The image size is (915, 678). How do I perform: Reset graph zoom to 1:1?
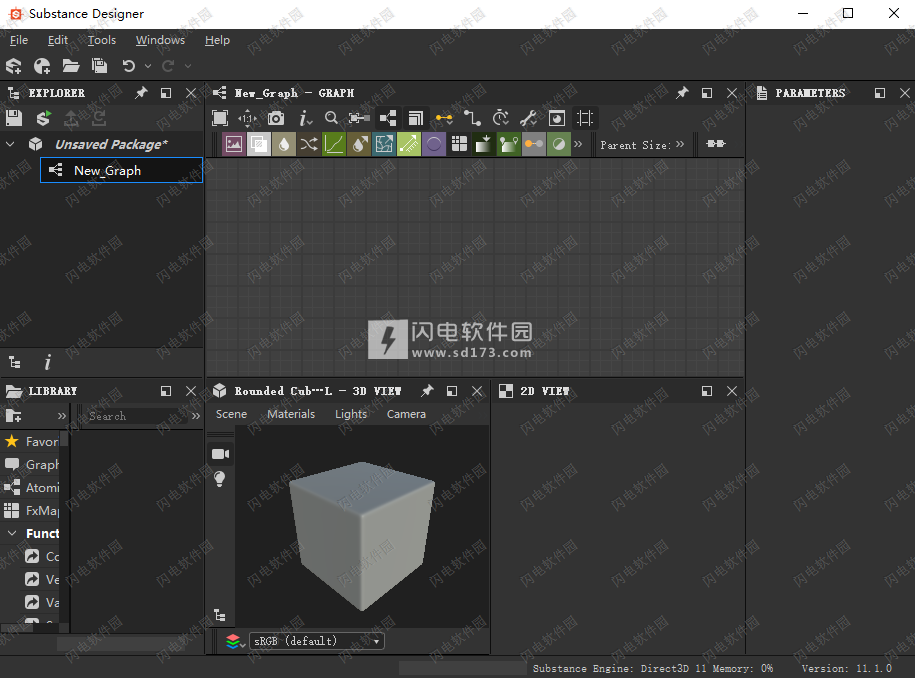pyautogui.click(x=247, y=118)
